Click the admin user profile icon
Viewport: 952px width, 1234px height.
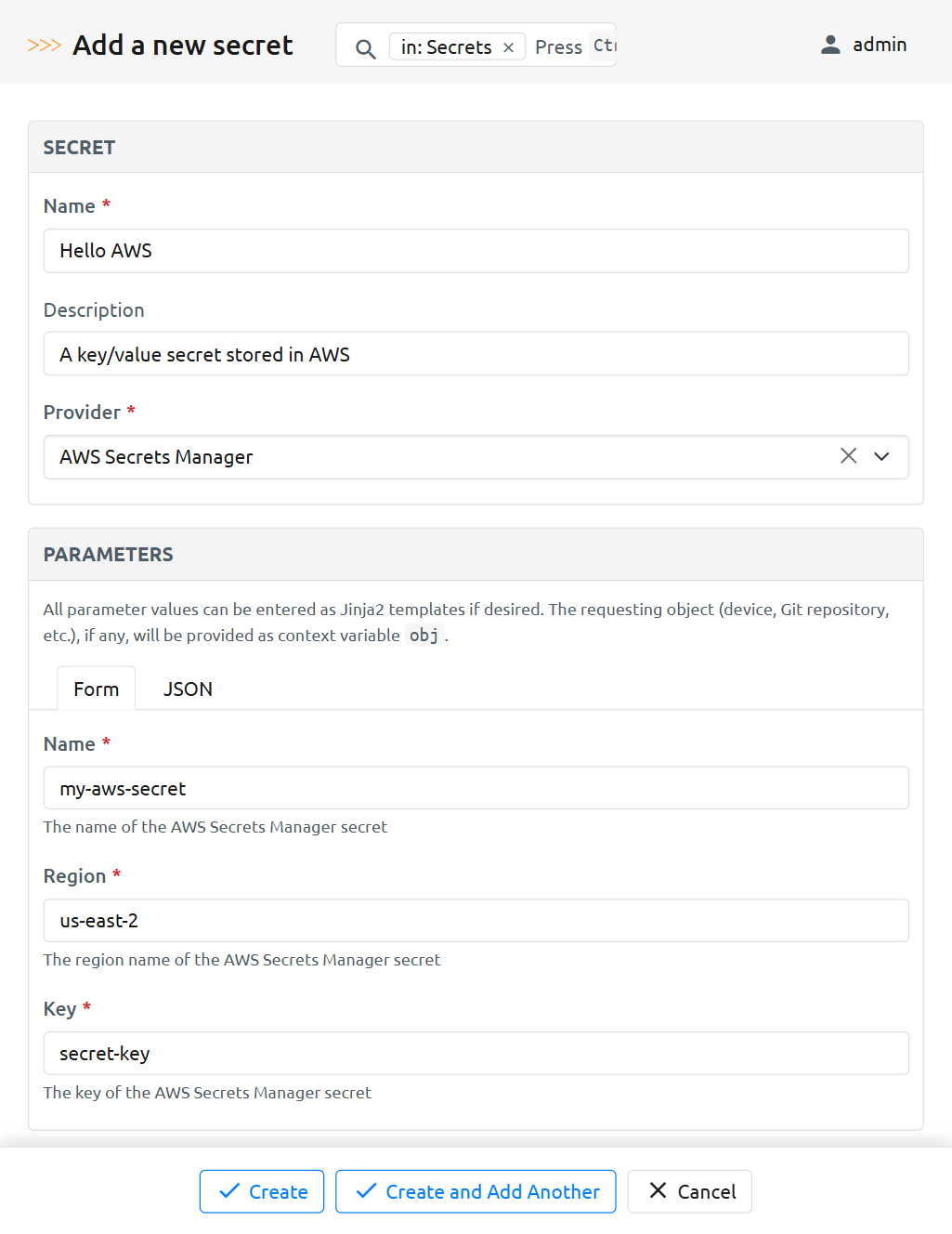coord(829,44)
